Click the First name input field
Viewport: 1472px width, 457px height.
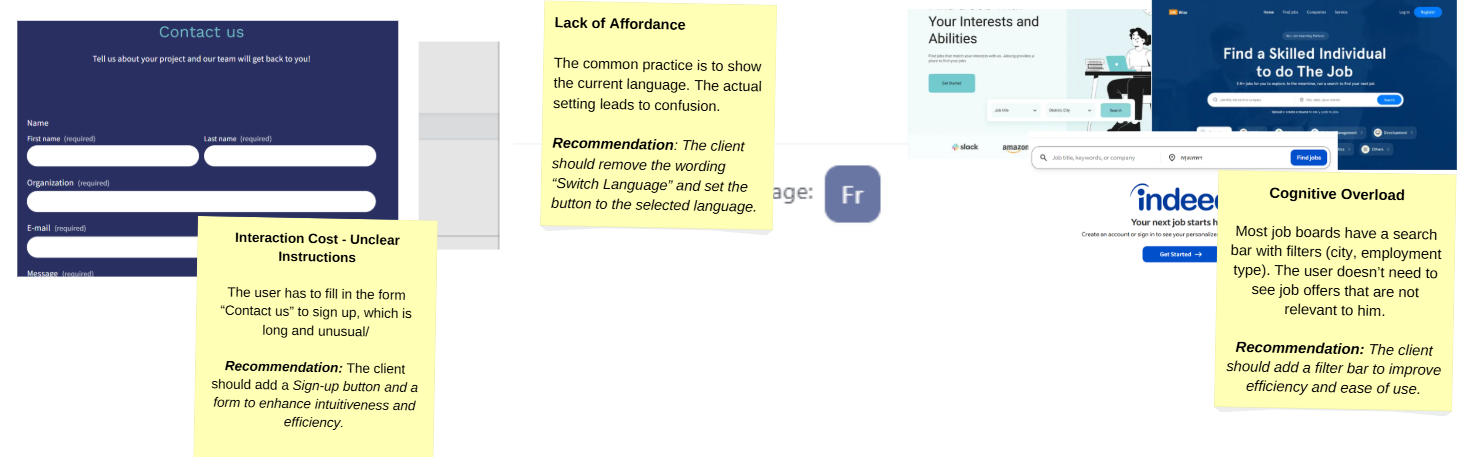click(x=112, y=156)
